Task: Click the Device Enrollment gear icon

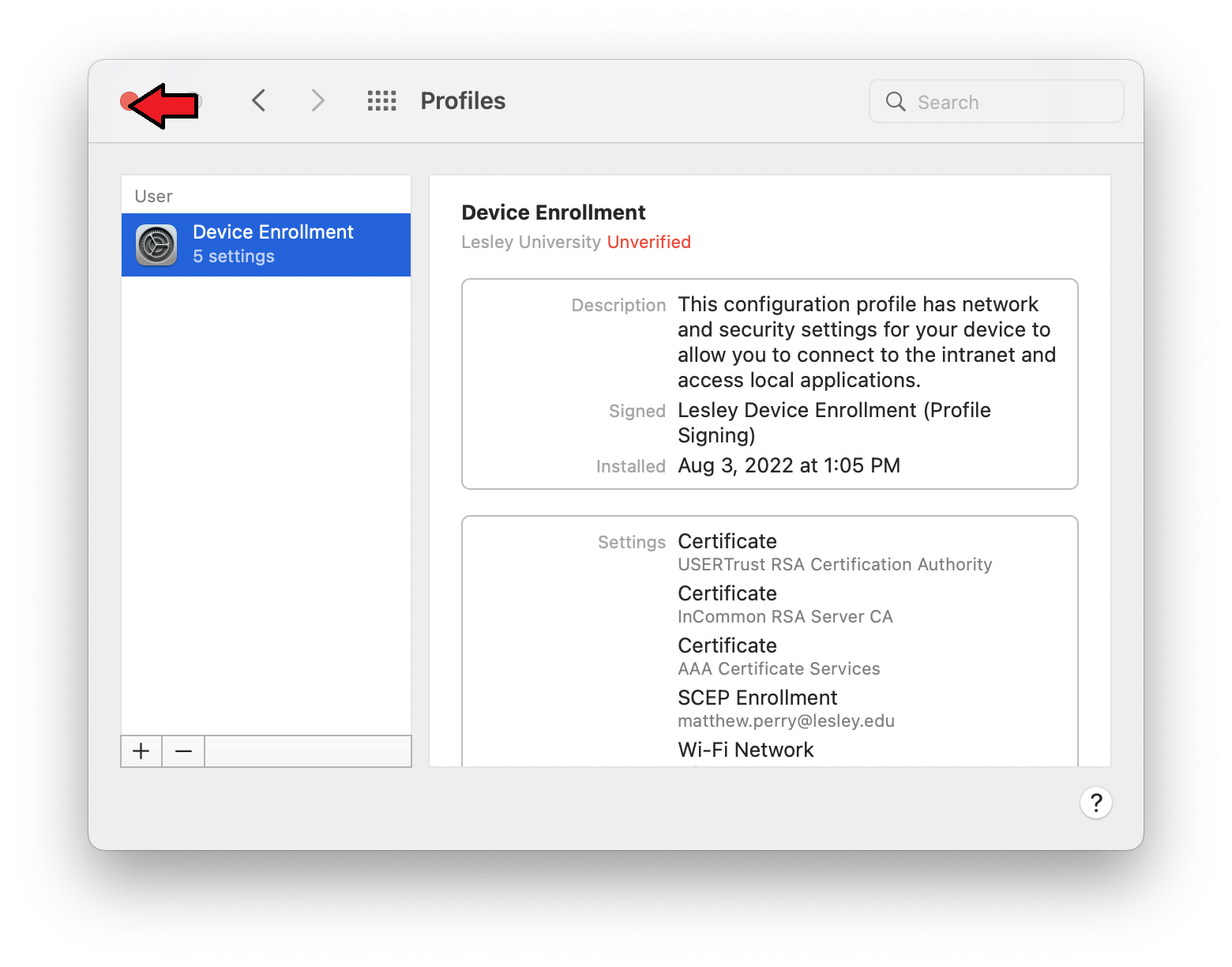Action: point(156,245)
